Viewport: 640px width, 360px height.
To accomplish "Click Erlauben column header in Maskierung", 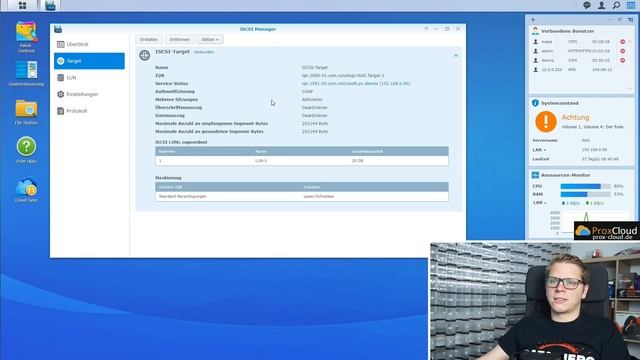I will [x=374, y=187].
